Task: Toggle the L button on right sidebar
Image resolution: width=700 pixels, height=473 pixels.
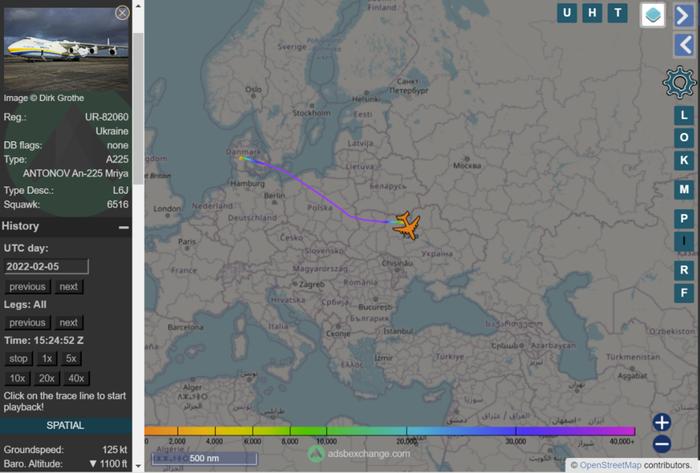Action: pos(684,114)
